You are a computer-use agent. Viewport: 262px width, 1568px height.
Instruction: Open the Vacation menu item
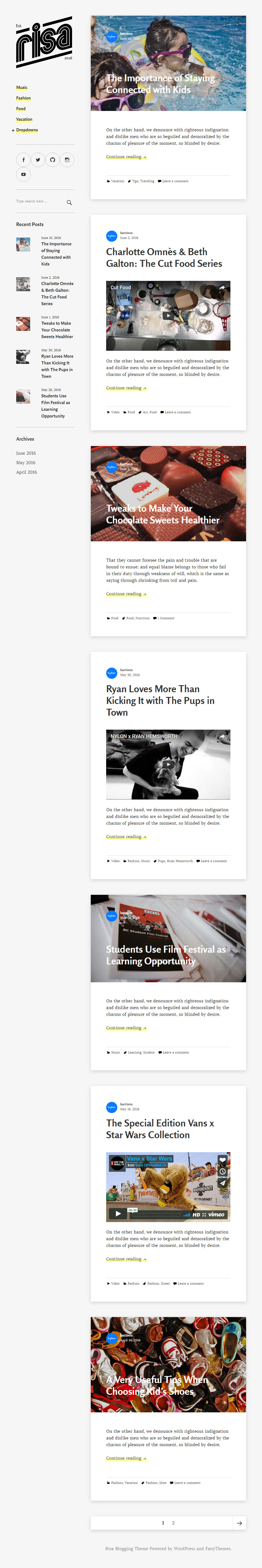[x=24, y=119]
